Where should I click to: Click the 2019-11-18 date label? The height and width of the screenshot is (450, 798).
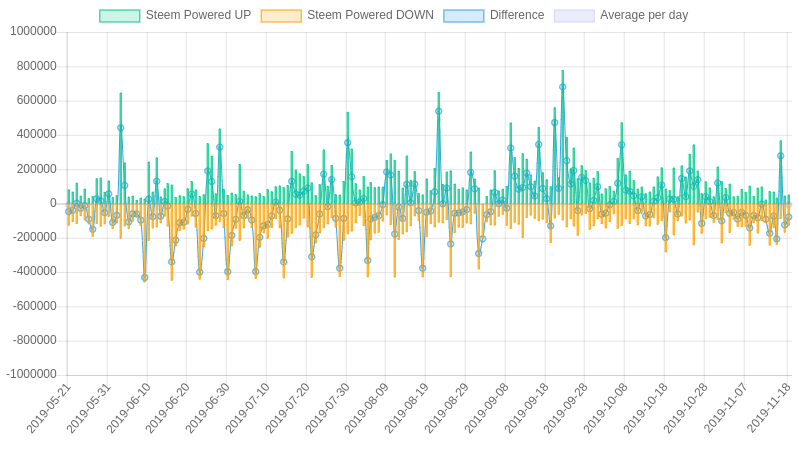point(768,408)
